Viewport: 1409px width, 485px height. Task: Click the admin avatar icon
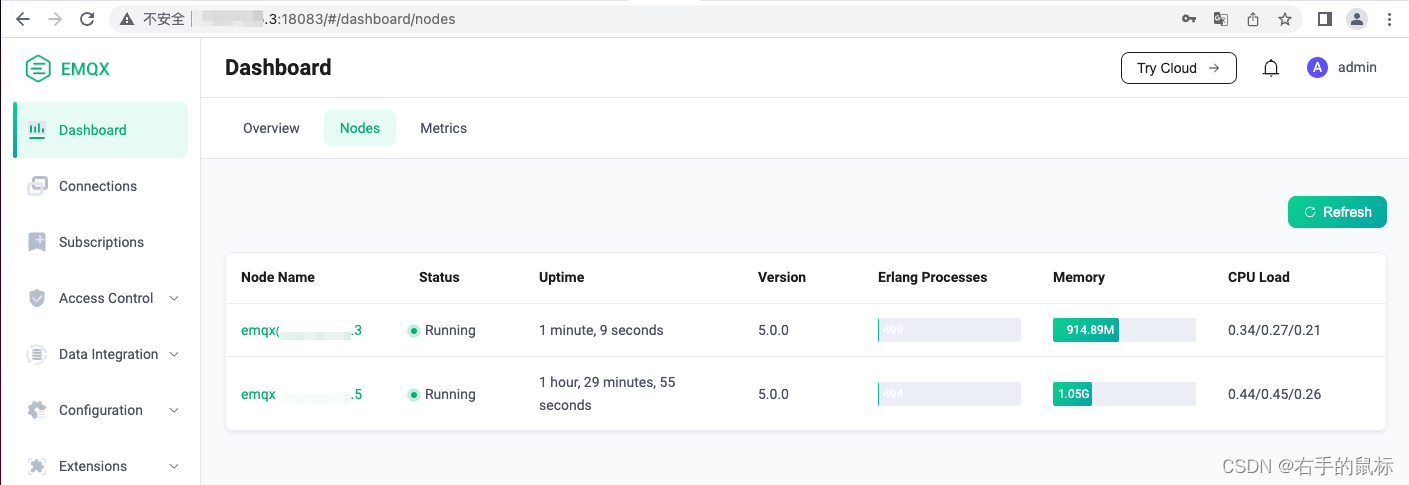pos(1317,68)
